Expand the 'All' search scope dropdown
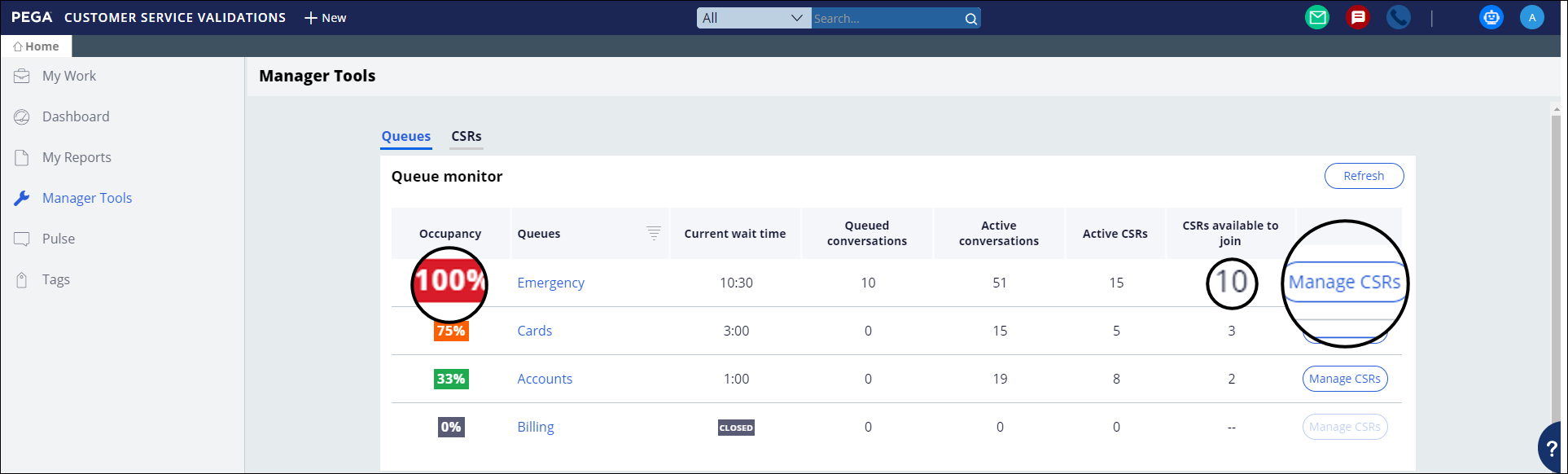The image size is (1568, 474). [x=753, y=18]
